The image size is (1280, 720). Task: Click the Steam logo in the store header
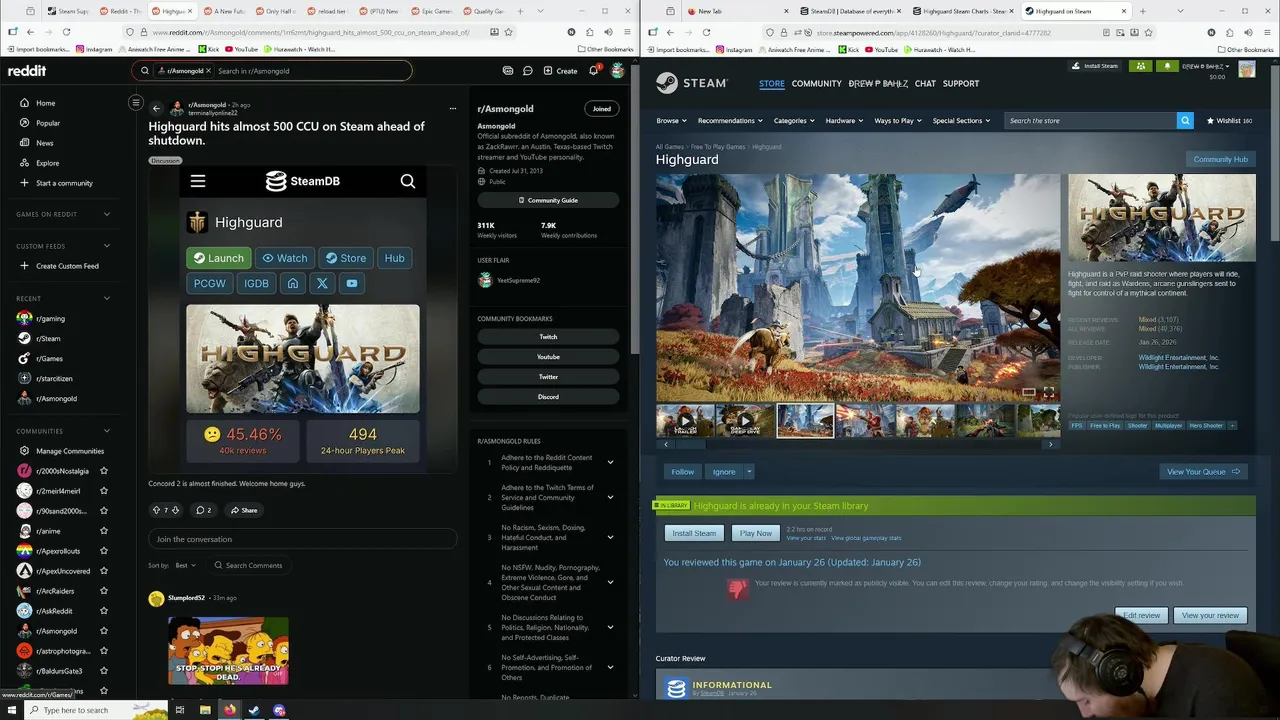(691, 83)
